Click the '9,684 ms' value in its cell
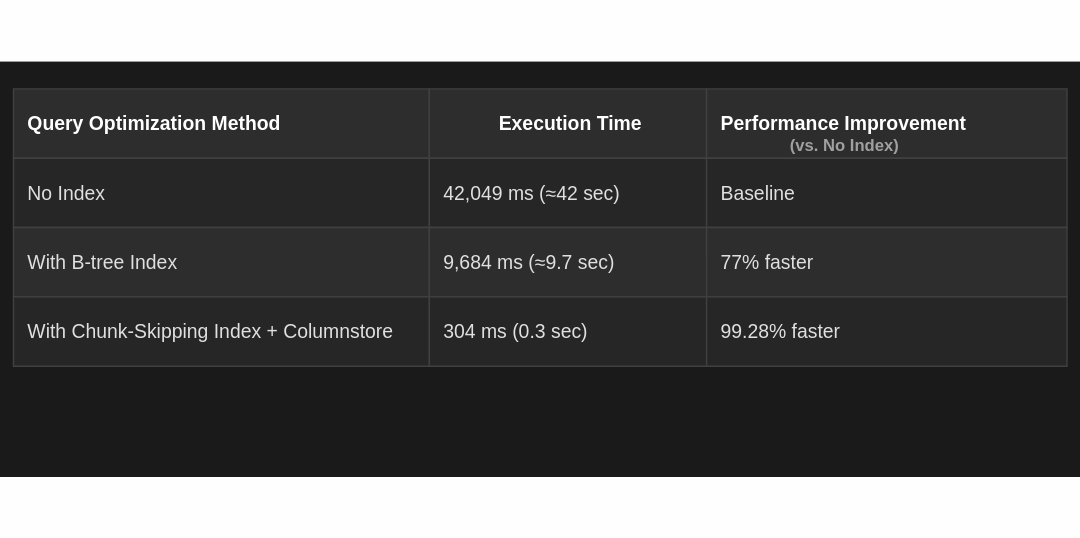This screenshot has height=538, width=1080. point(483,262)
